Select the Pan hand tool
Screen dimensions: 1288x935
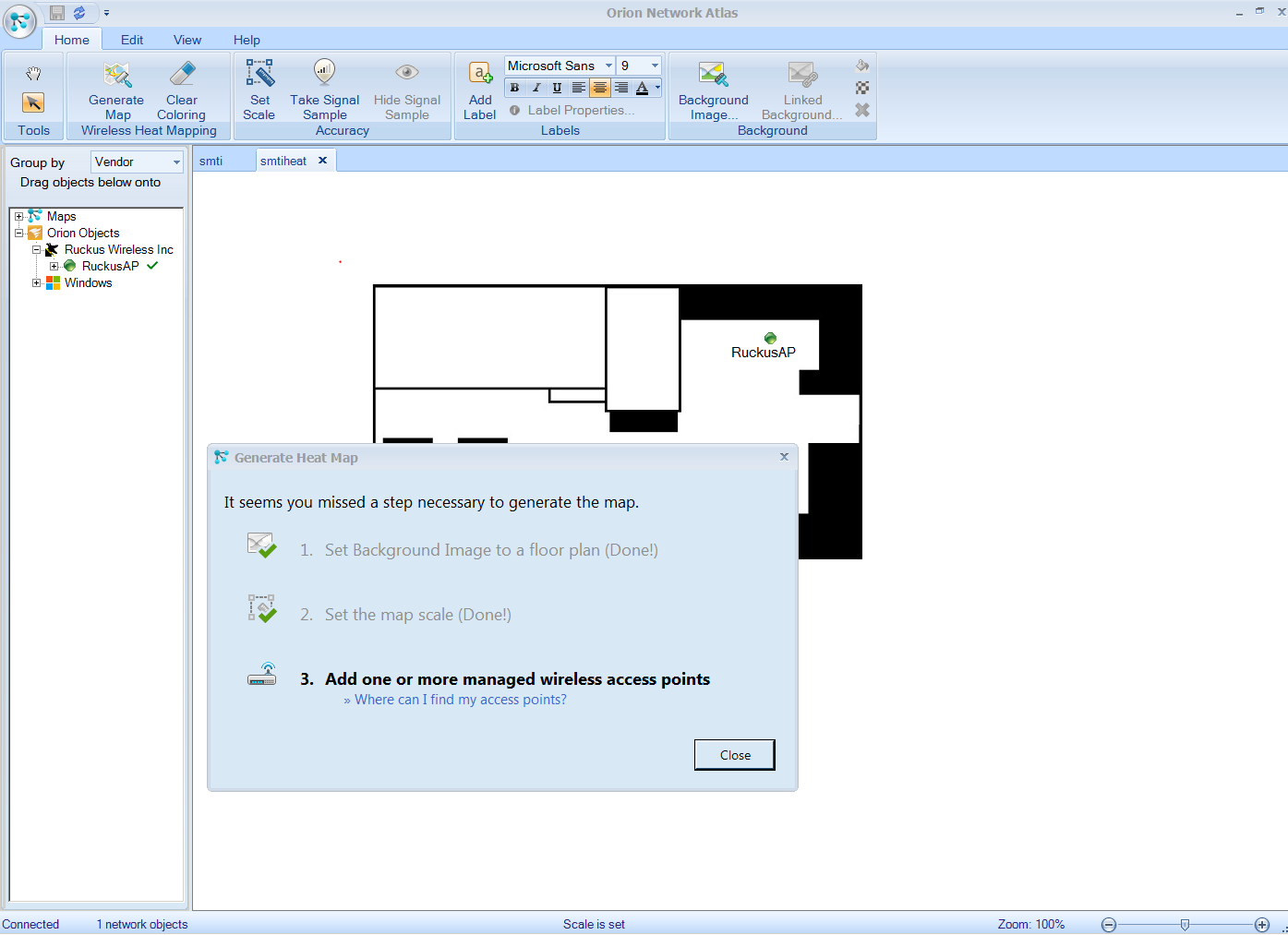click(33, 74)
